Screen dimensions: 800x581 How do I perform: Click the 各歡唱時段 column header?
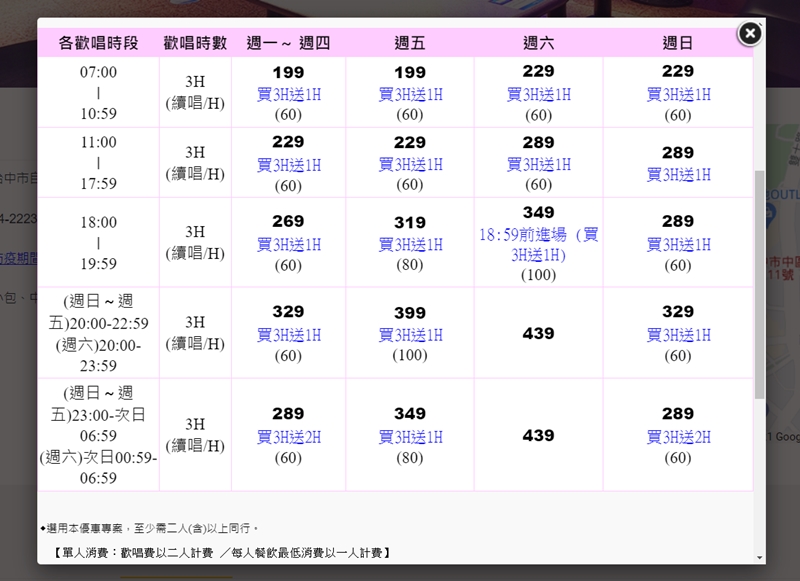pyautogui.click(x=98, y=43)
